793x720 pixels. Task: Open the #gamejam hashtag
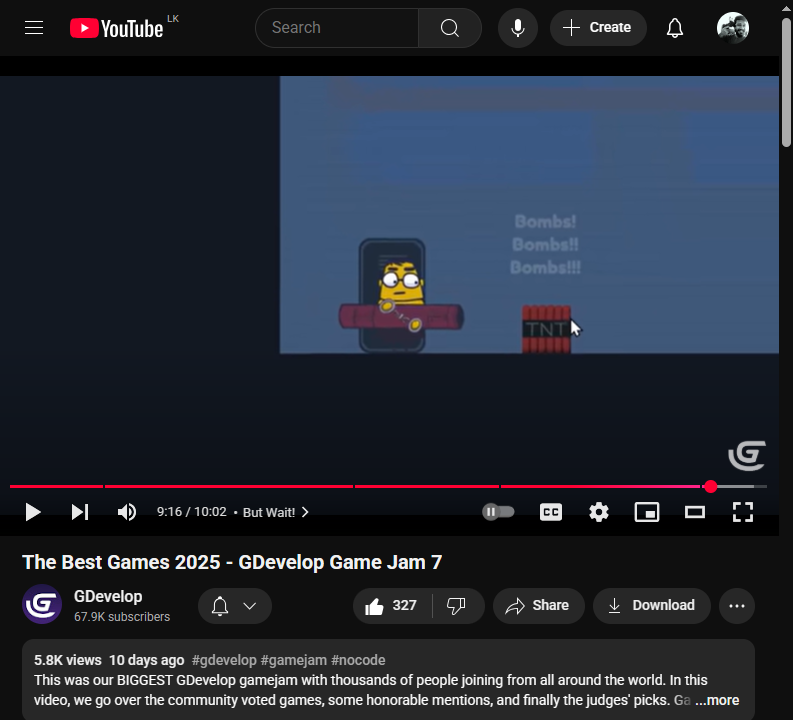point(294,660)
